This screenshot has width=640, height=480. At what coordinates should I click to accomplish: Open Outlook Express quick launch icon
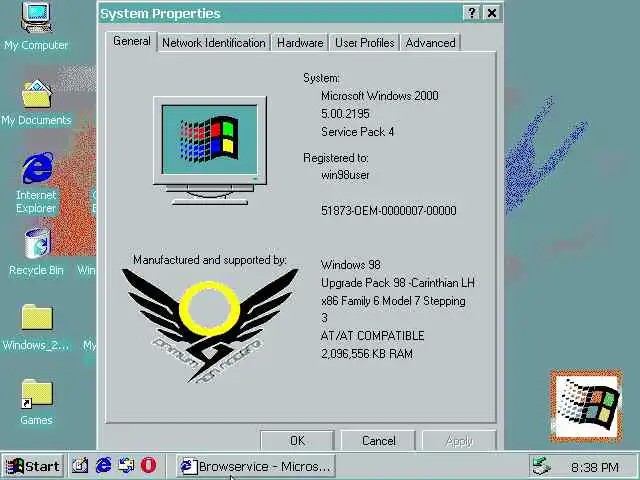click(126, 466)
